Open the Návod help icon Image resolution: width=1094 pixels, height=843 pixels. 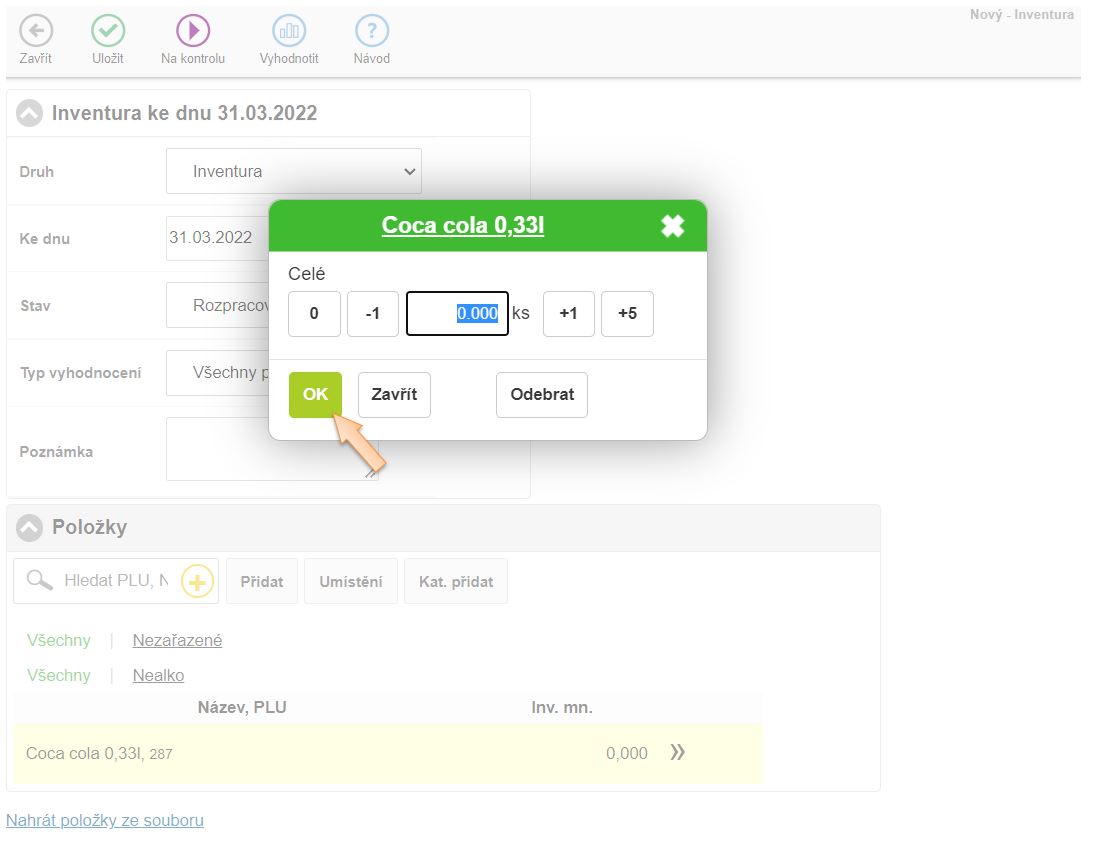(372, 31)
